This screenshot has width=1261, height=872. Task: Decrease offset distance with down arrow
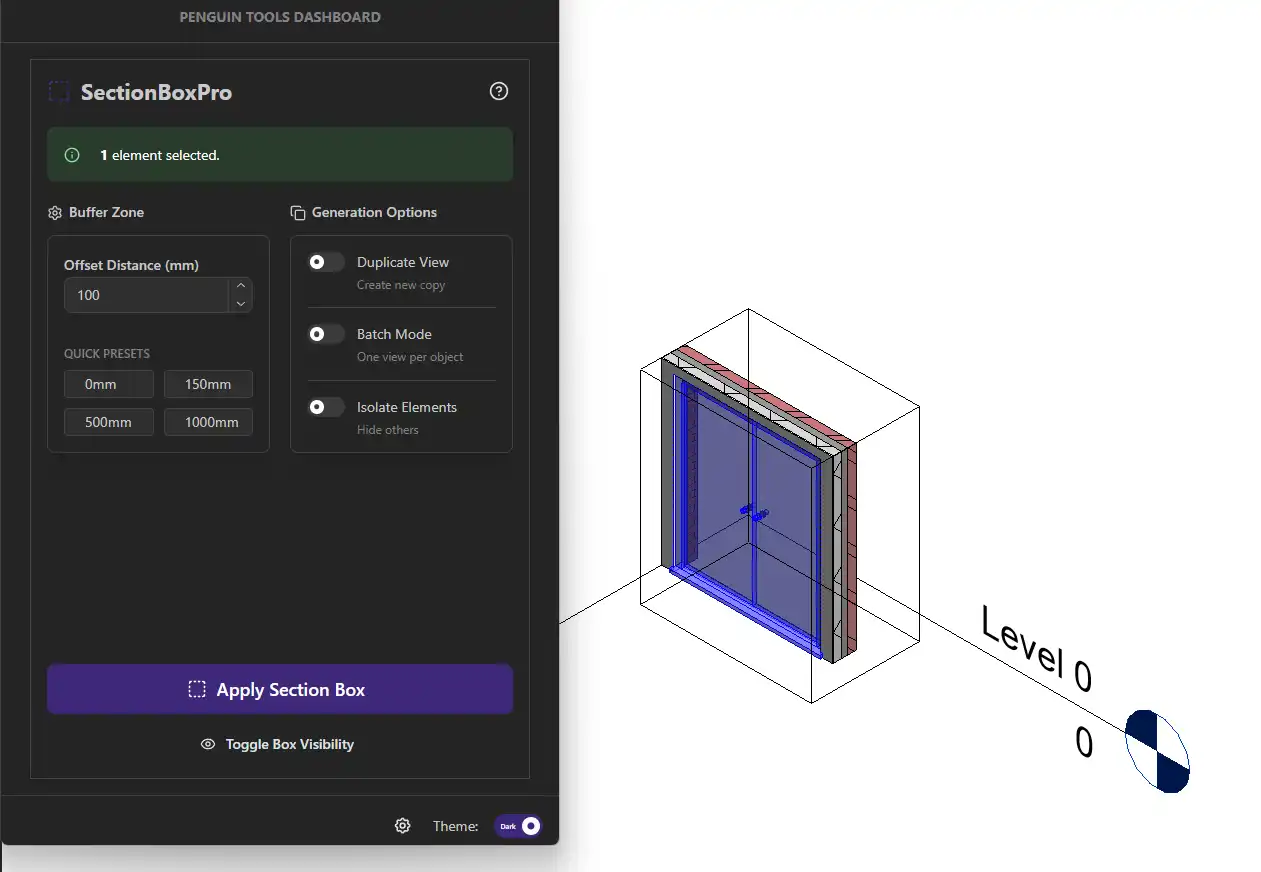241,303
